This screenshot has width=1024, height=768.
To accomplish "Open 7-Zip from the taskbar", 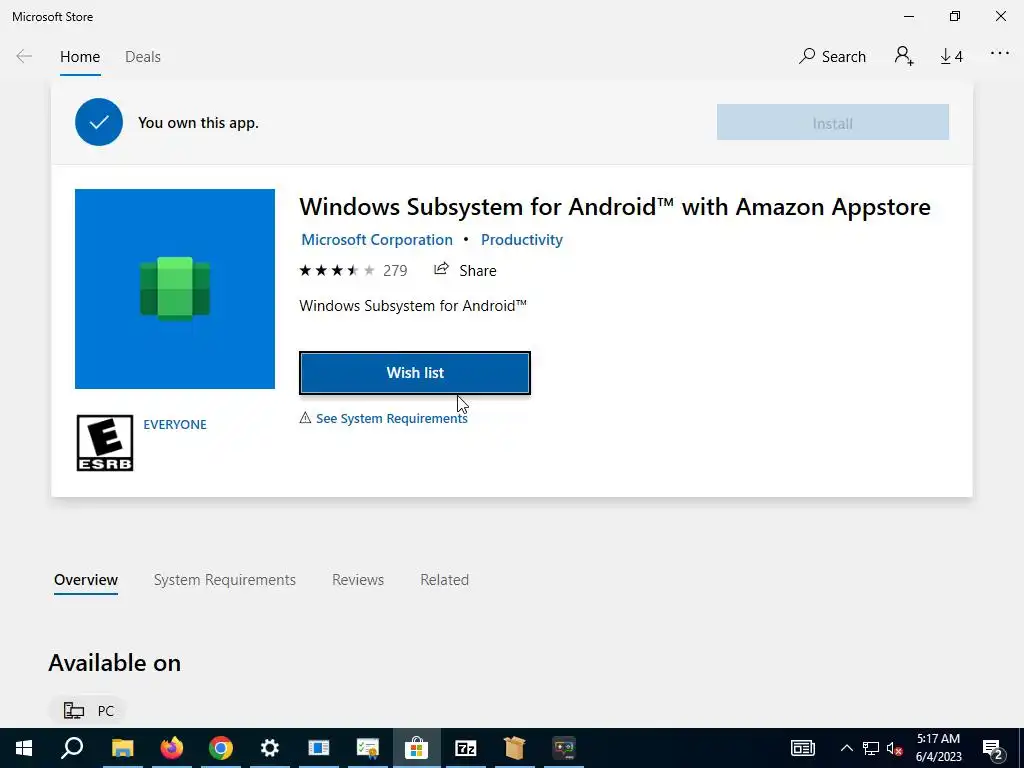I will (466, 748).
